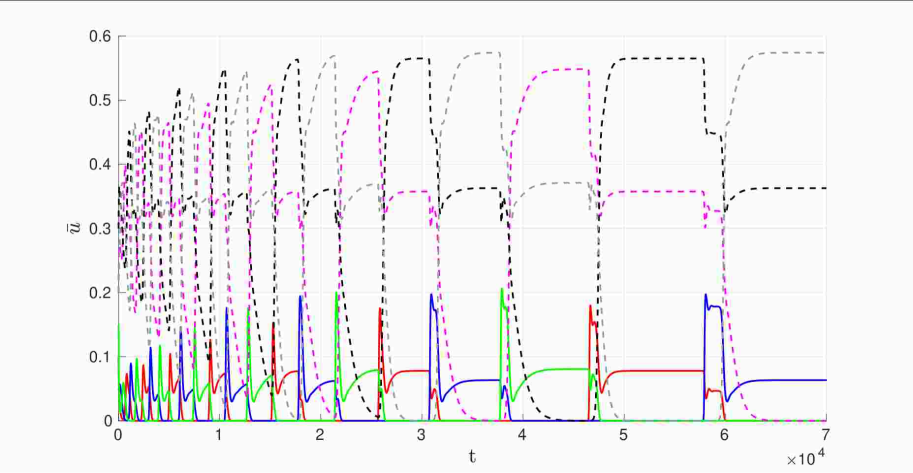
Task: Select the y-axis tick label 0.3
Action: (x=101, y=229)
